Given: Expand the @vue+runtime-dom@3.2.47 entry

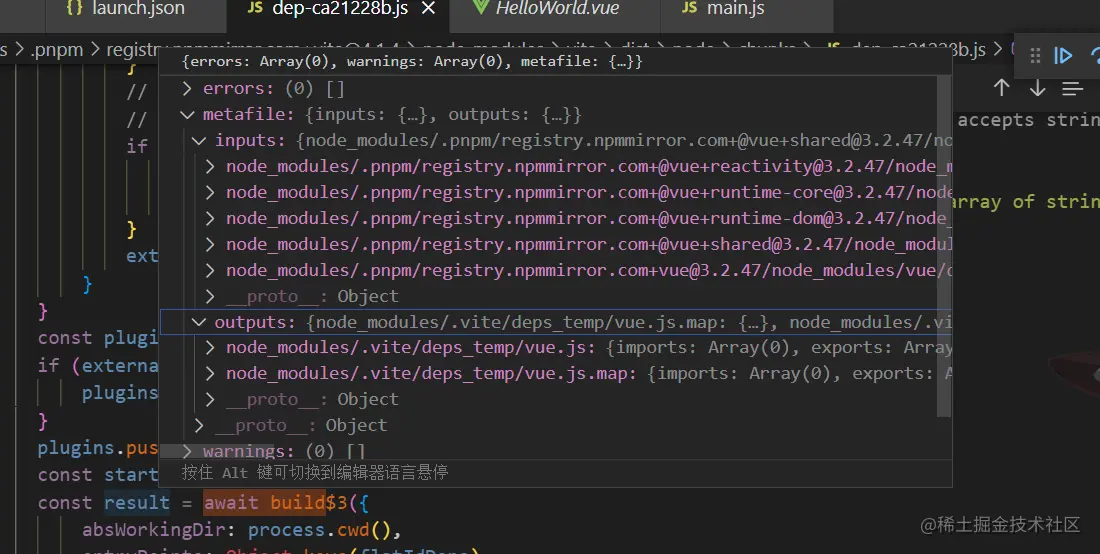Looking at the screenshot, I should point(210,218).
